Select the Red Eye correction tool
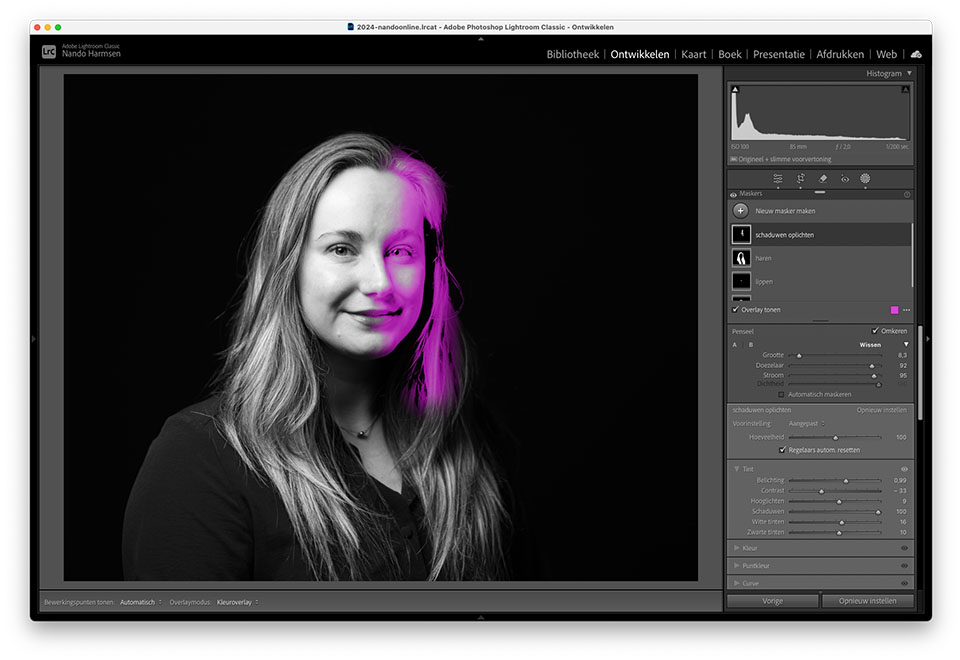 click(x=845, y=179)
